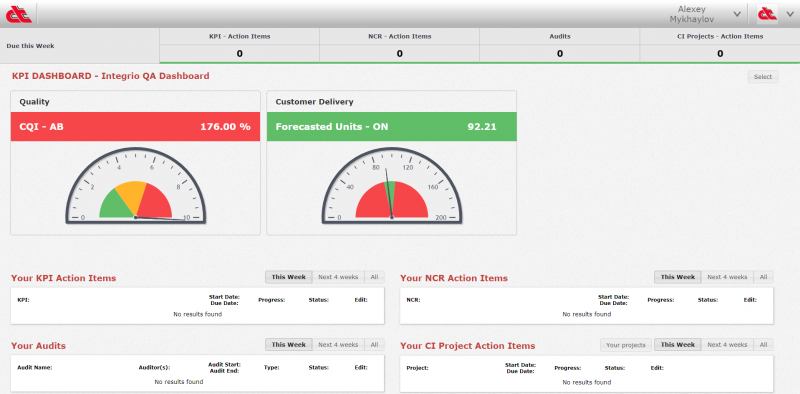Expand the Alexey Mykhaylov user dropdown
800x394 pixels.
tap(737, 14)
